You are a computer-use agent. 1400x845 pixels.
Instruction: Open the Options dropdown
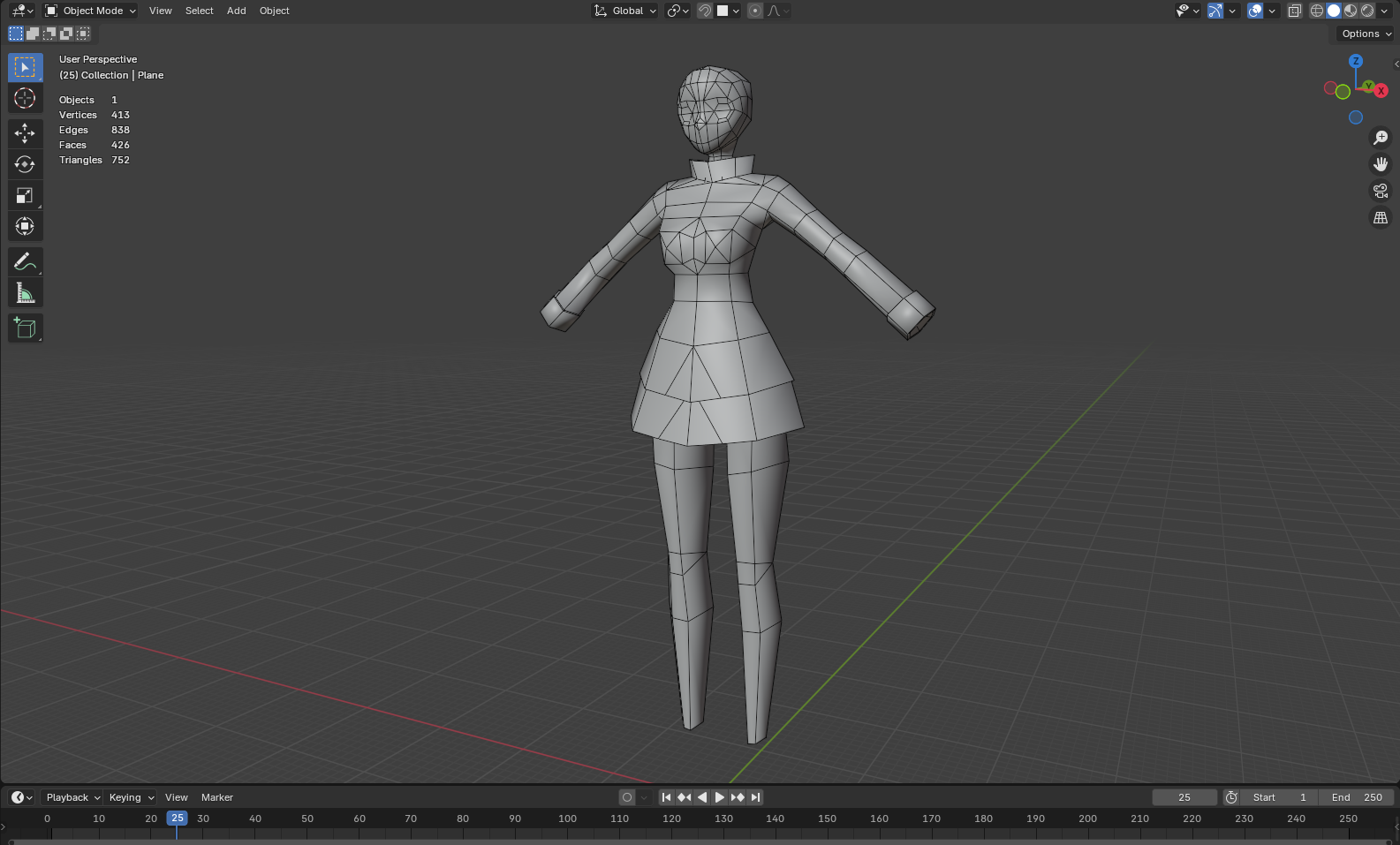1366,34
